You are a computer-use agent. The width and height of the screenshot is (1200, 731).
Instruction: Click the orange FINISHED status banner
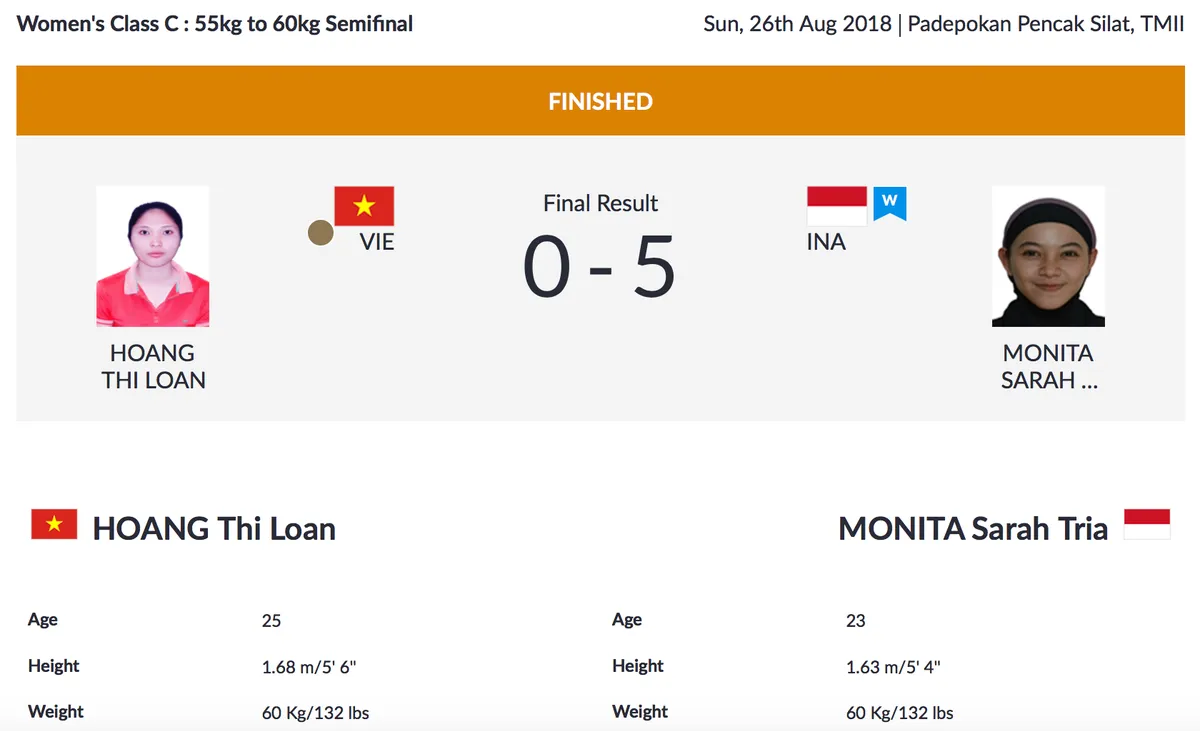[600, 101]
